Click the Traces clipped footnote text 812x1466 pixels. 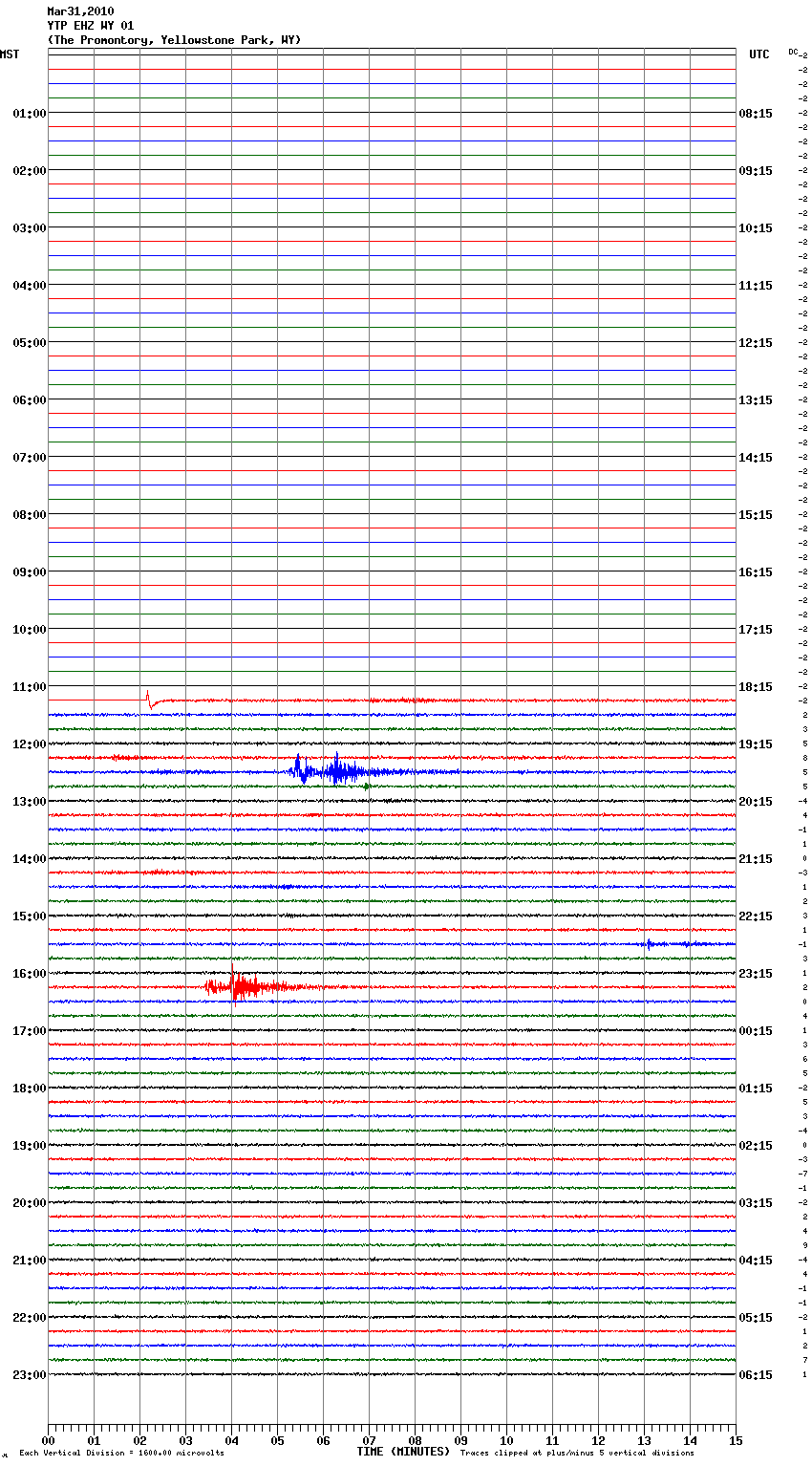(577, 1454)
